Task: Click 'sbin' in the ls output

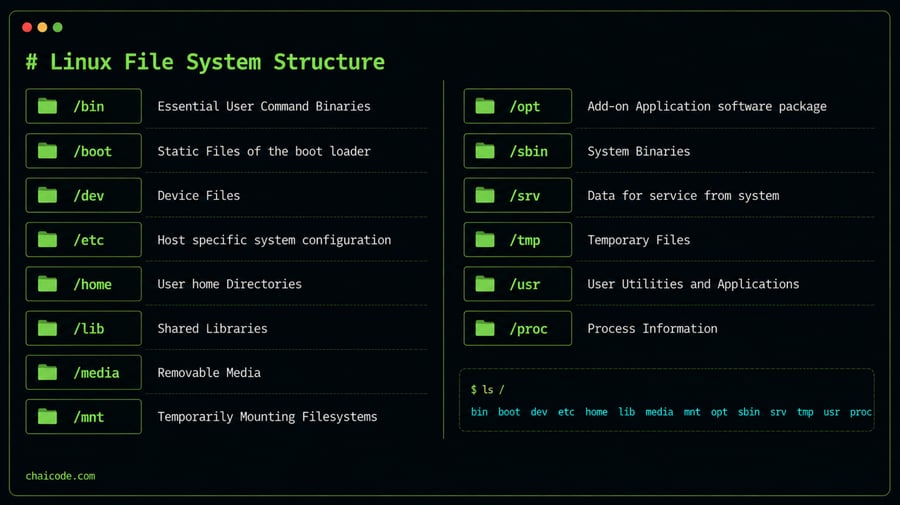Action: 749,411
